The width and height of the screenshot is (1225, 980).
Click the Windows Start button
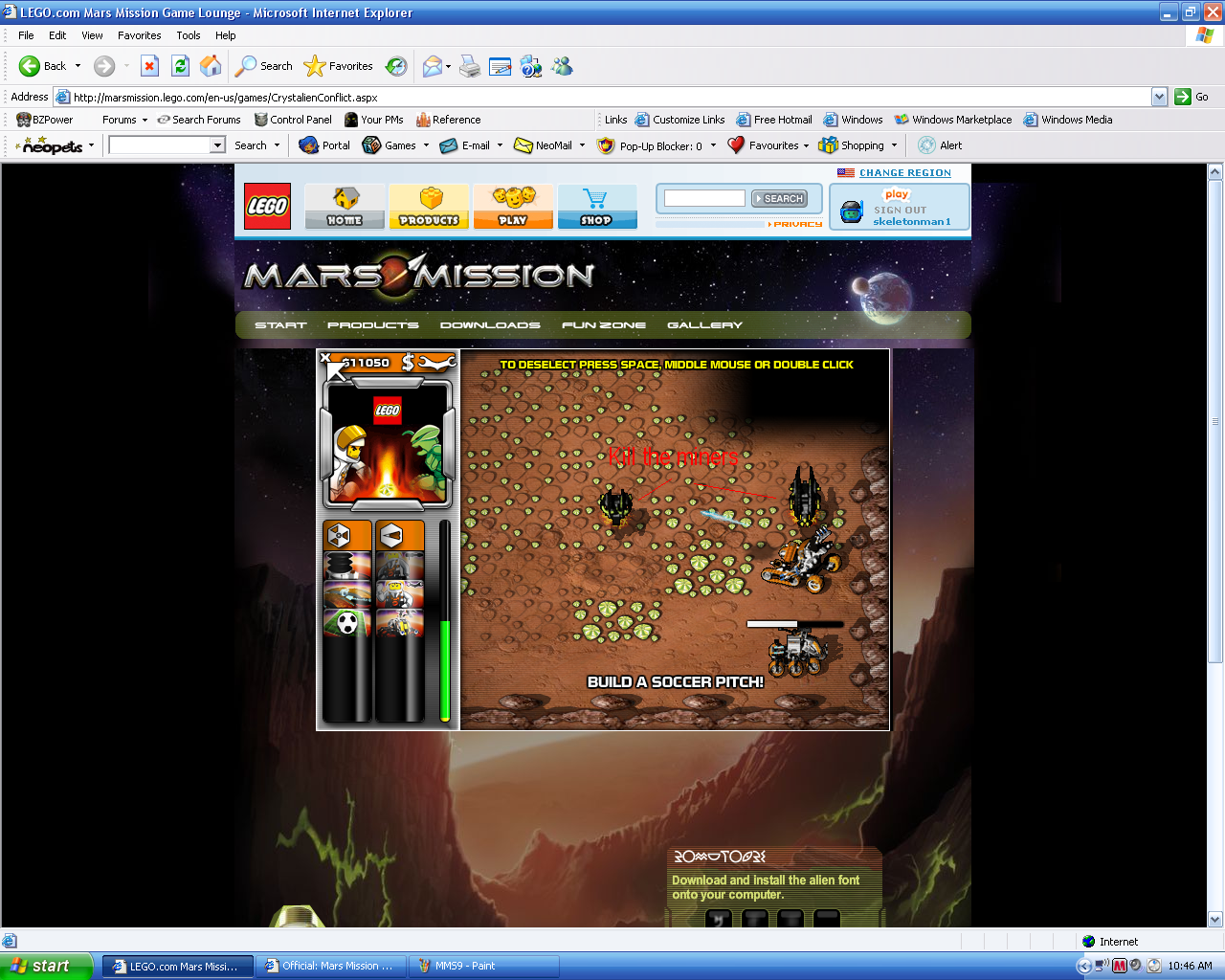pyautogui.click(x=47, y=966)
